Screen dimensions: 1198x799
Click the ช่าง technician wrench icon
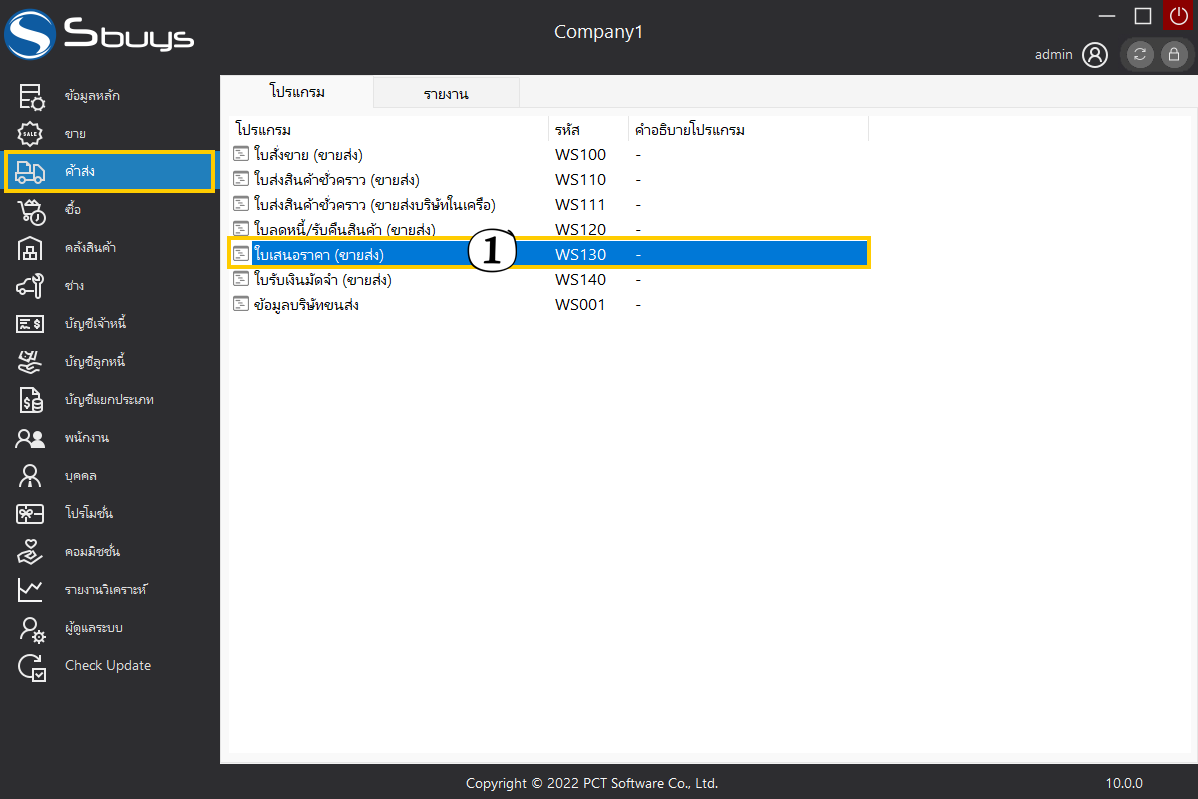(x=31, y=286)
